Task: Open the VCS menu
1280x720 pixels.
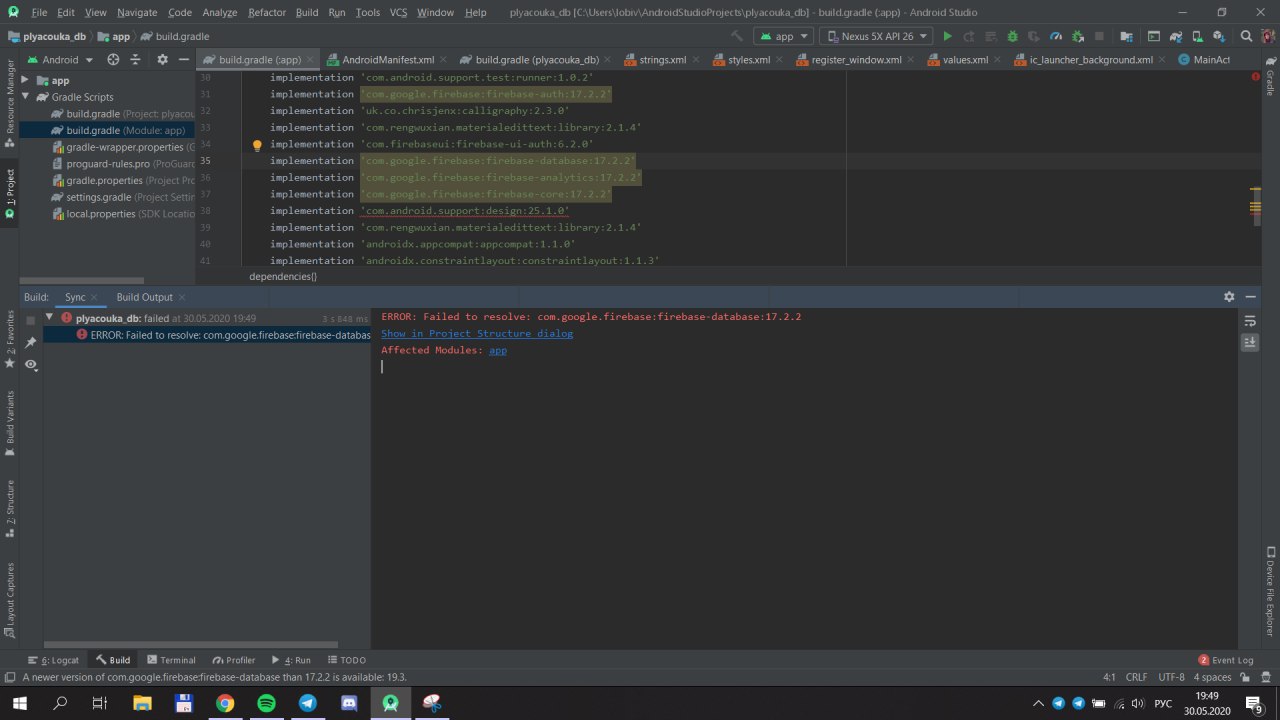Action: click(x=398, y=12)
